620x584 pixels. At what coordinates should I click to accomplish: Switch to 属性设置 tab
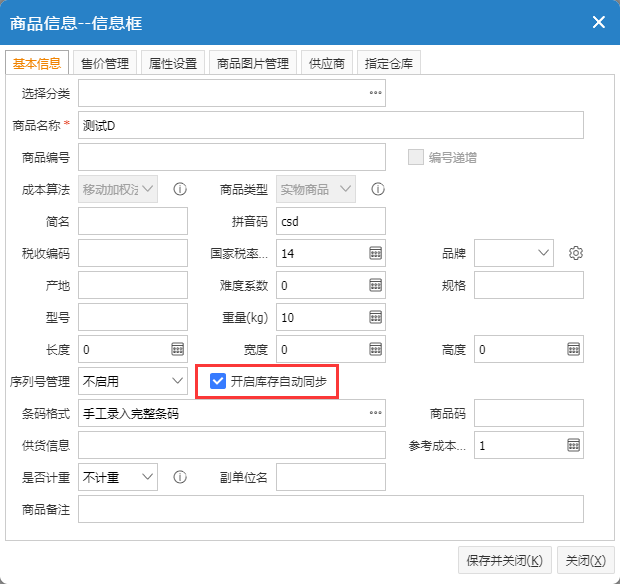[173, 63]
